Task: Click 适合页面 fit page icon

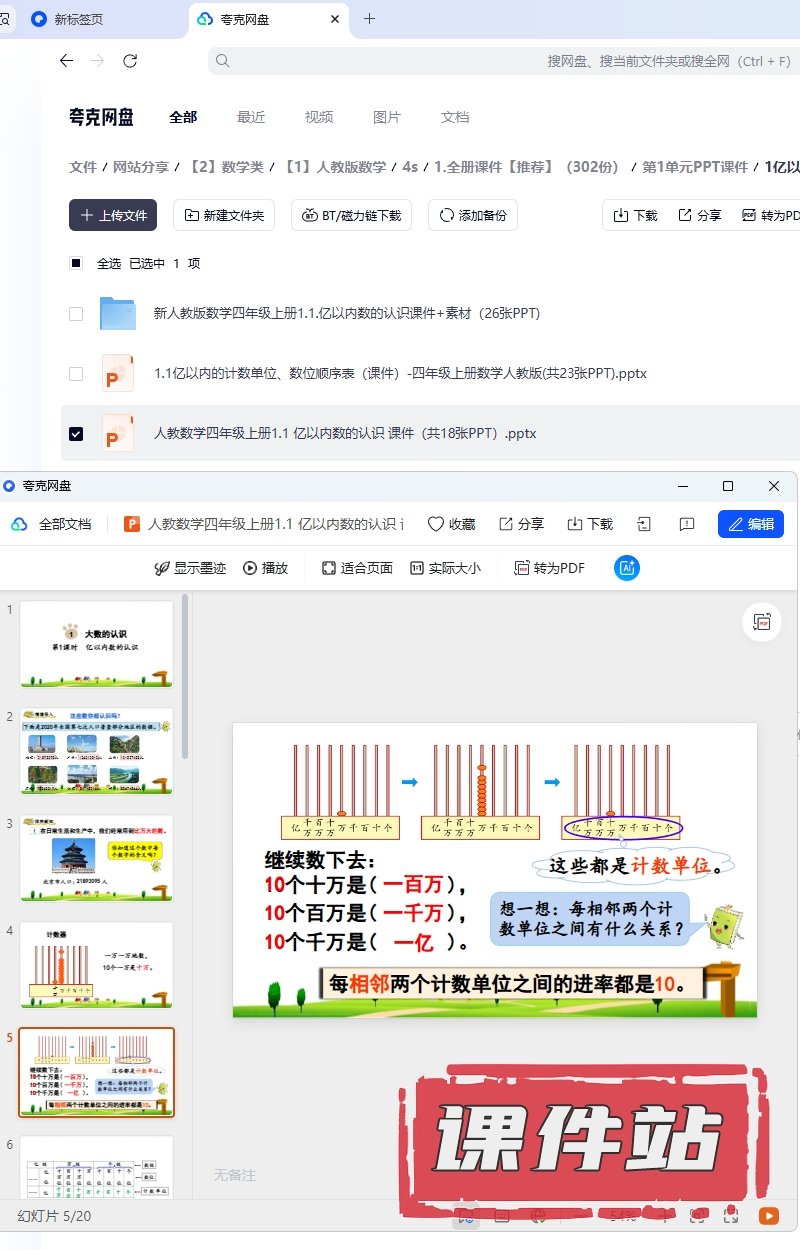Action: click(329, 568)
